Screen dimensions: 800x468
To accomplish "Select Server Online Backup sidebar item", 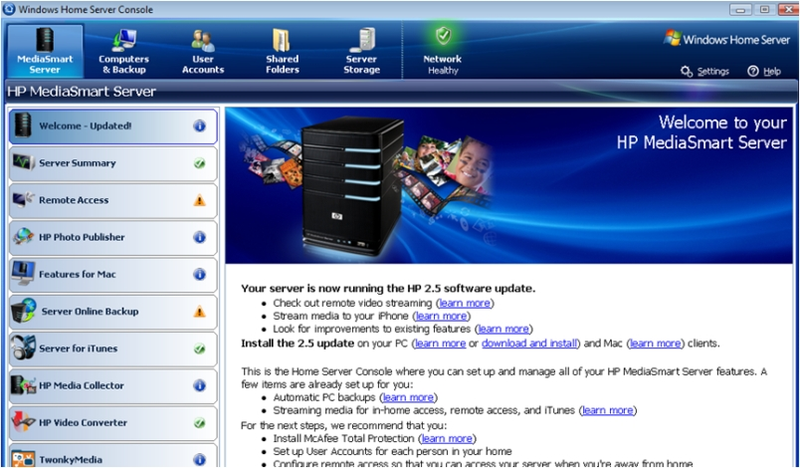I will 113,312.
